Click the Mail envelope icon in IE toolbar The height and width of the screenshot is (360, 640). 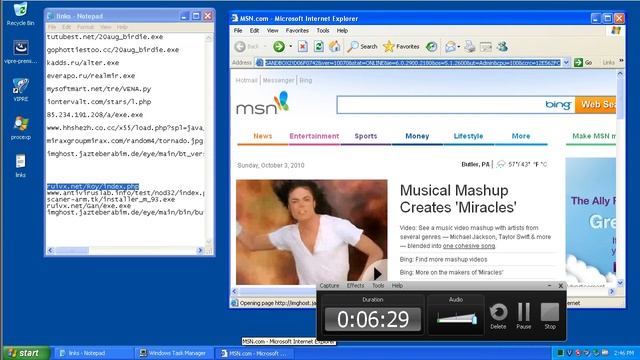(x=450, y=47)
